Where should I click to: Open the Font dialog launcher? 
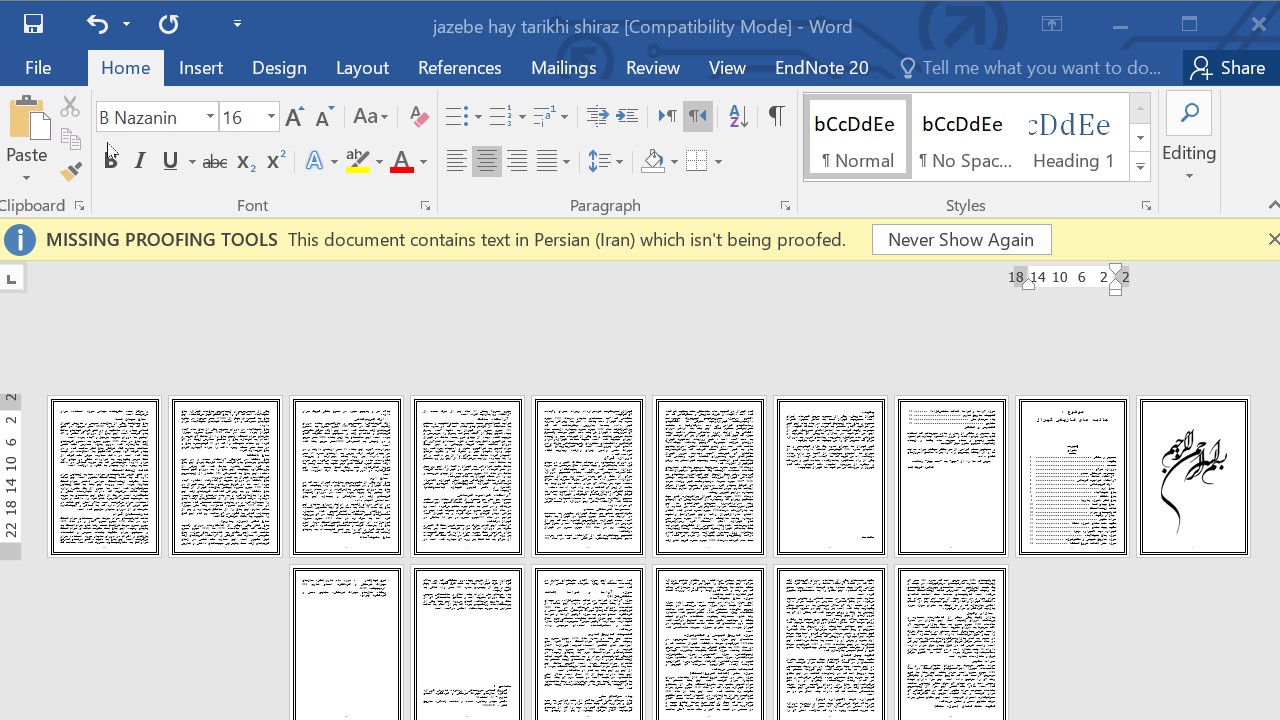click(425, 206)
